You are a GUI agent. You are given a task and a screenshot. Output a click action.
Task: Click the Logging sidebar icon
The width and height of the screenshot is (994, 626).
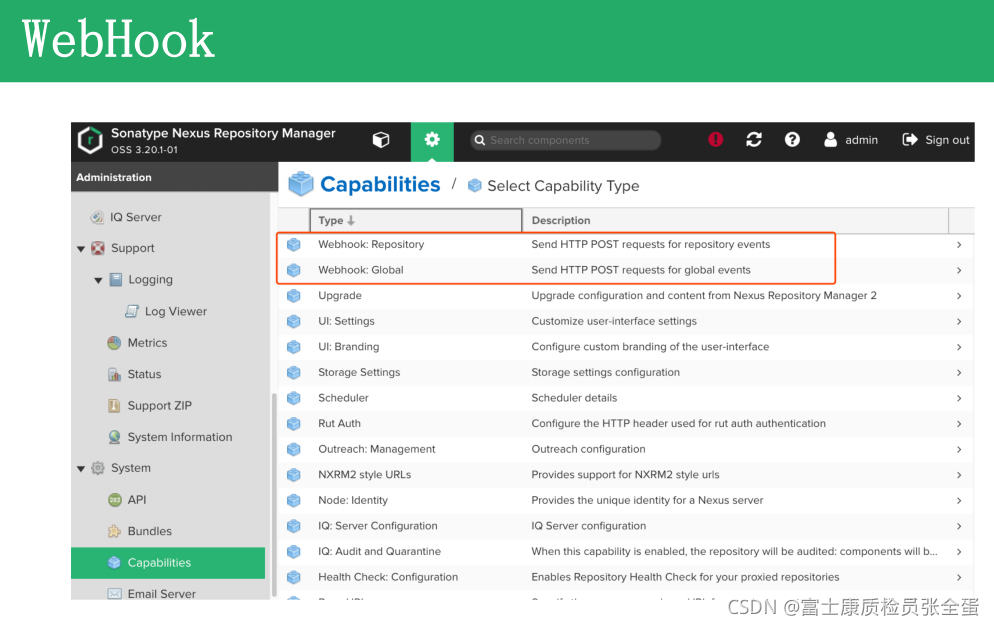pos(115,279)
